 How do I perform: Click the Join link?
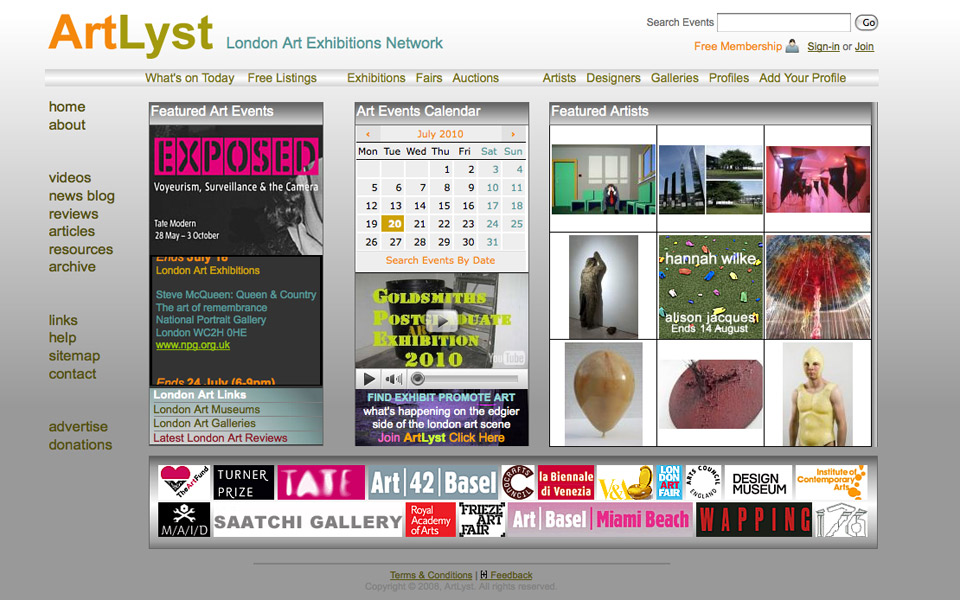[864, 47]
